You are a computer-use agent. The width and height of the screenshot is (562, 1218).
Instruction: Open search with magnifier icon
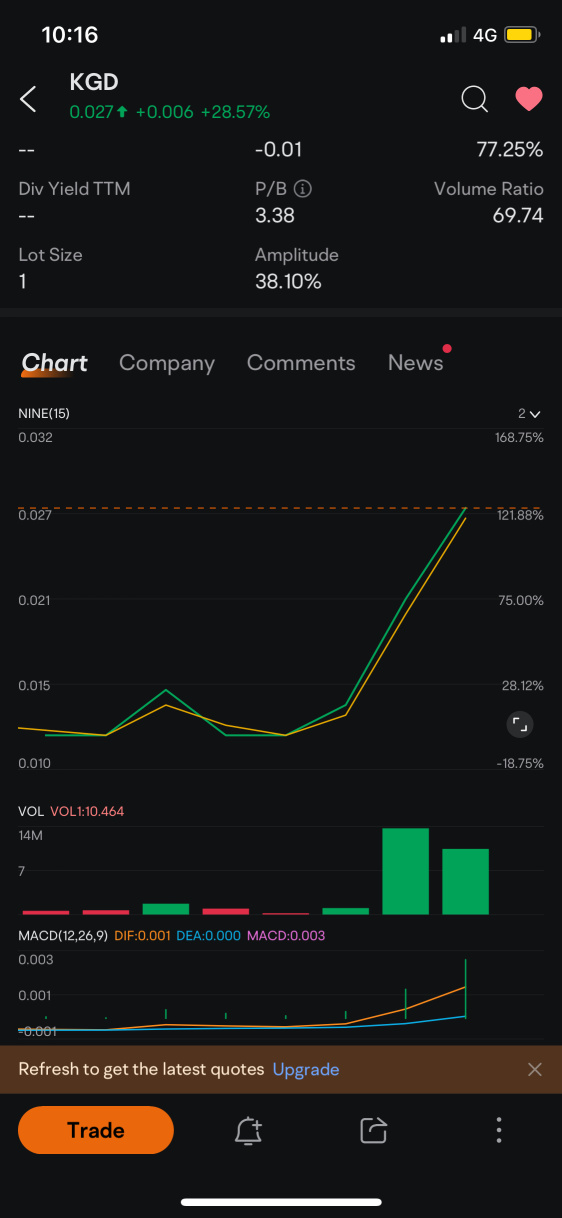(x=474, y=98)
